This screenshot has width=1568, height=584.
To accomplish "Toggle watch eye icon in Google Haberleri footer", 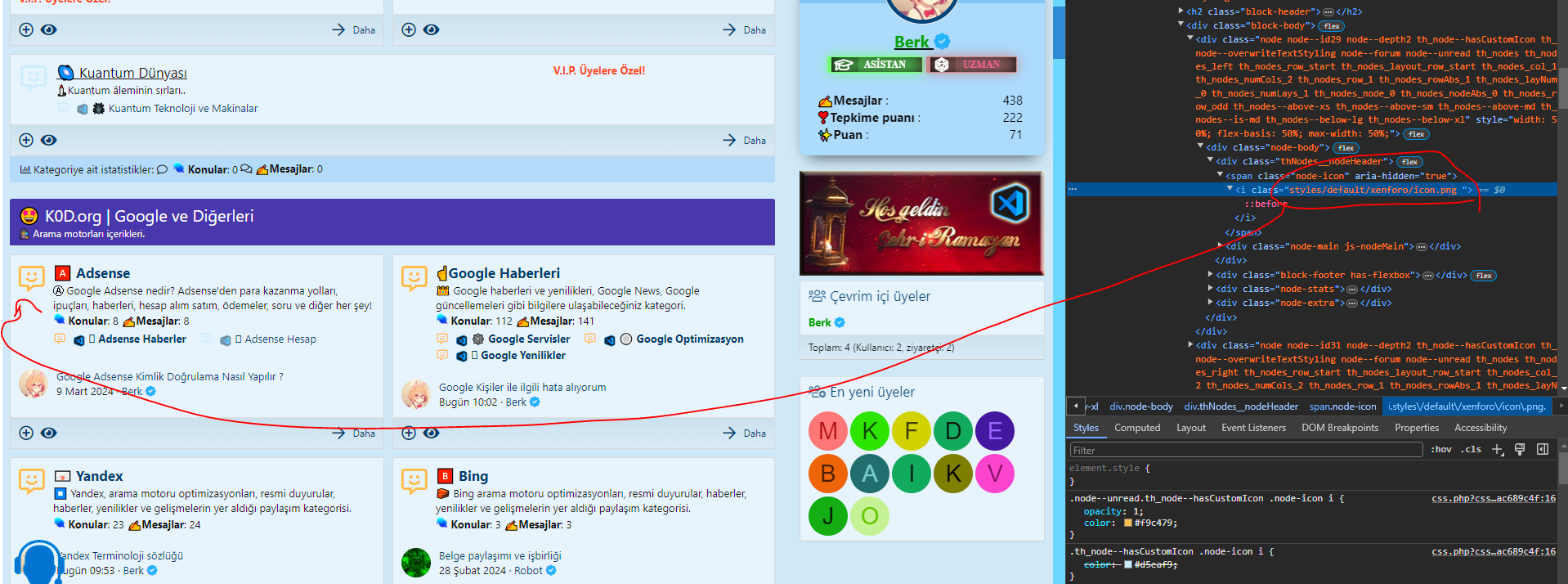I will coord(432,433).
